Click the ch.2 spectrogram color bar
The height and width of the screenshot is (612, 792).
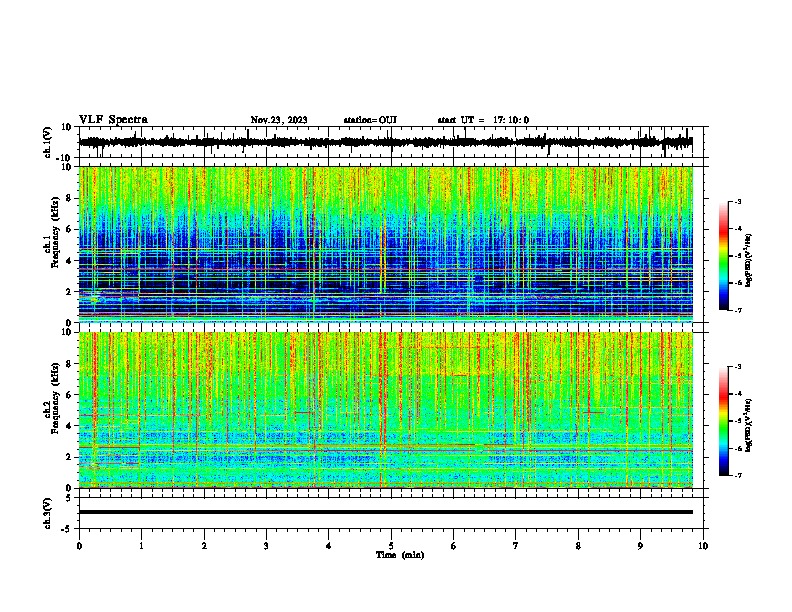pos(724,421)
